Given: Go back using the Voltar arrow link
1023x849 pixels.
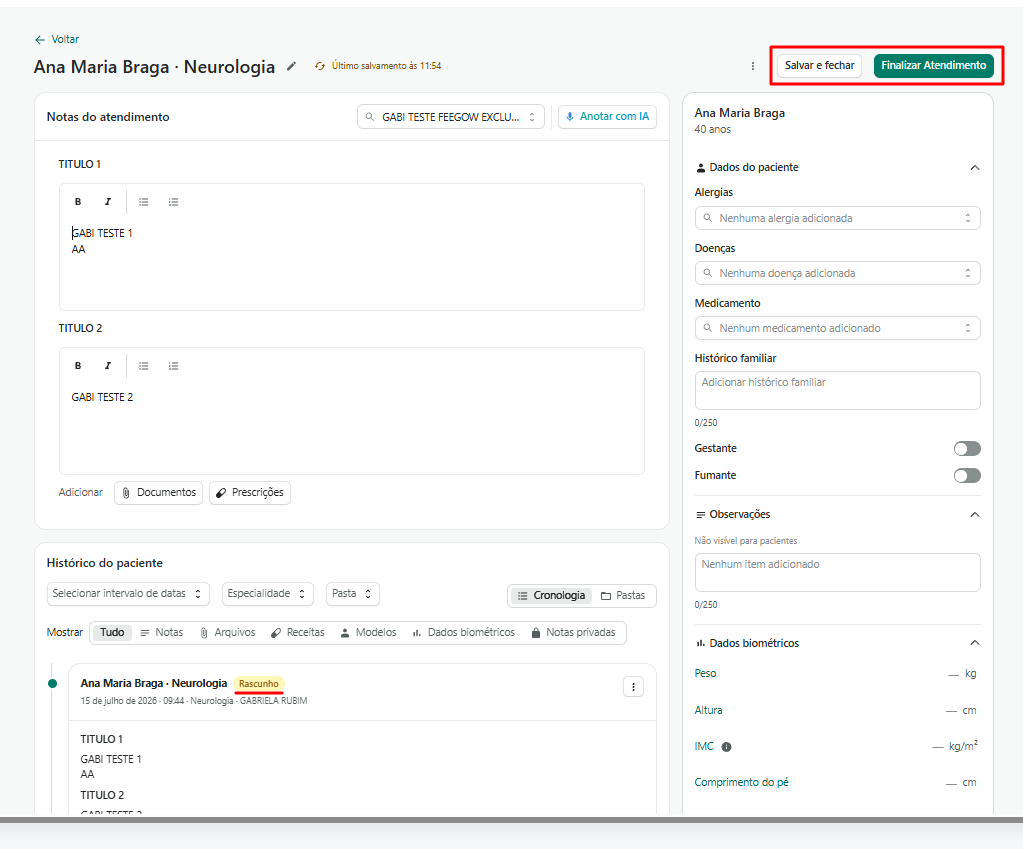Looking at the screenshot, I should pyautogui.click(x=57, y=39).
